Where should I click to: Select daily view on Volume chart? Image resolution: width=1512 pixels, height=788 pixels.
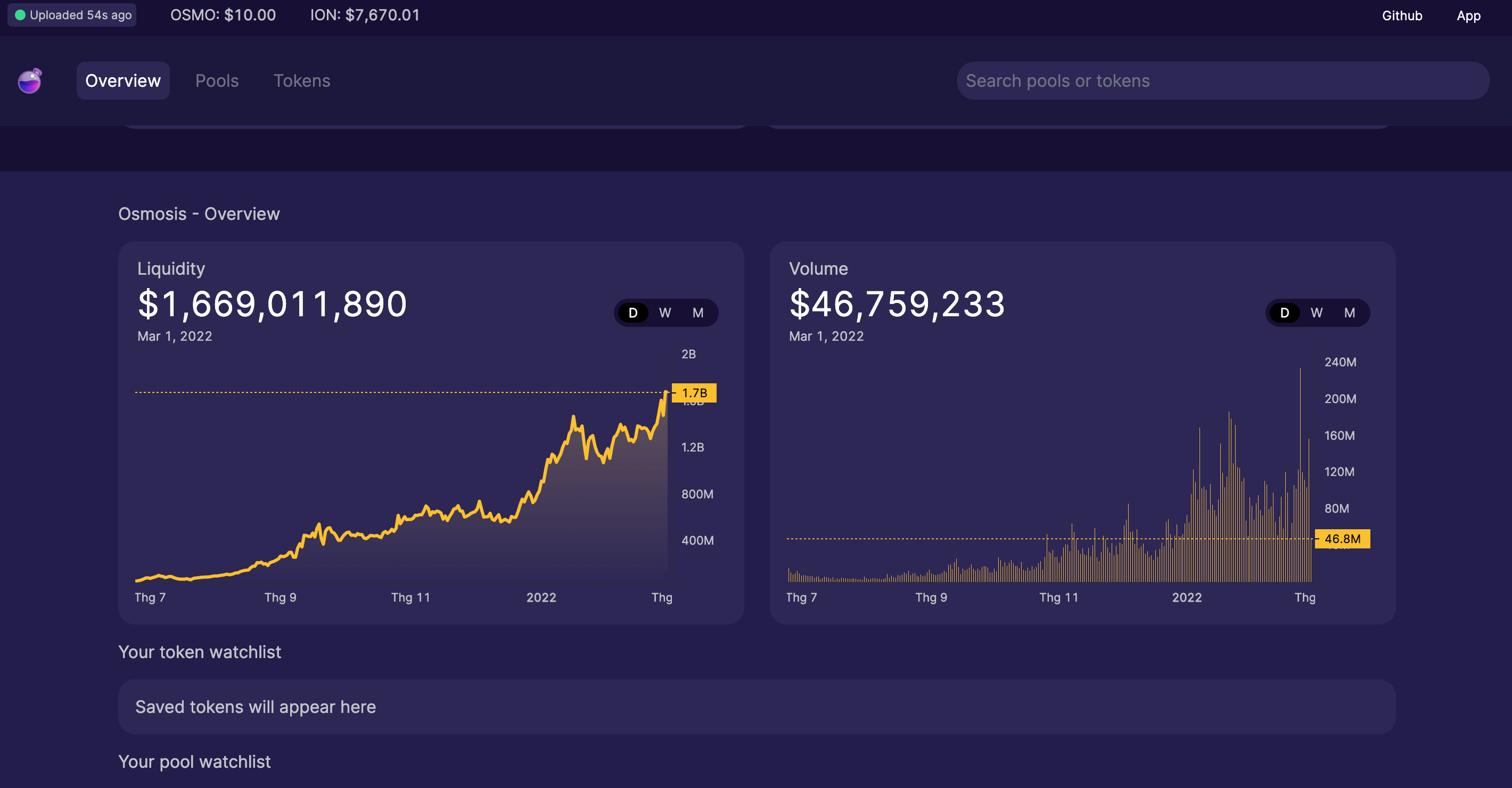point(1284,313)
